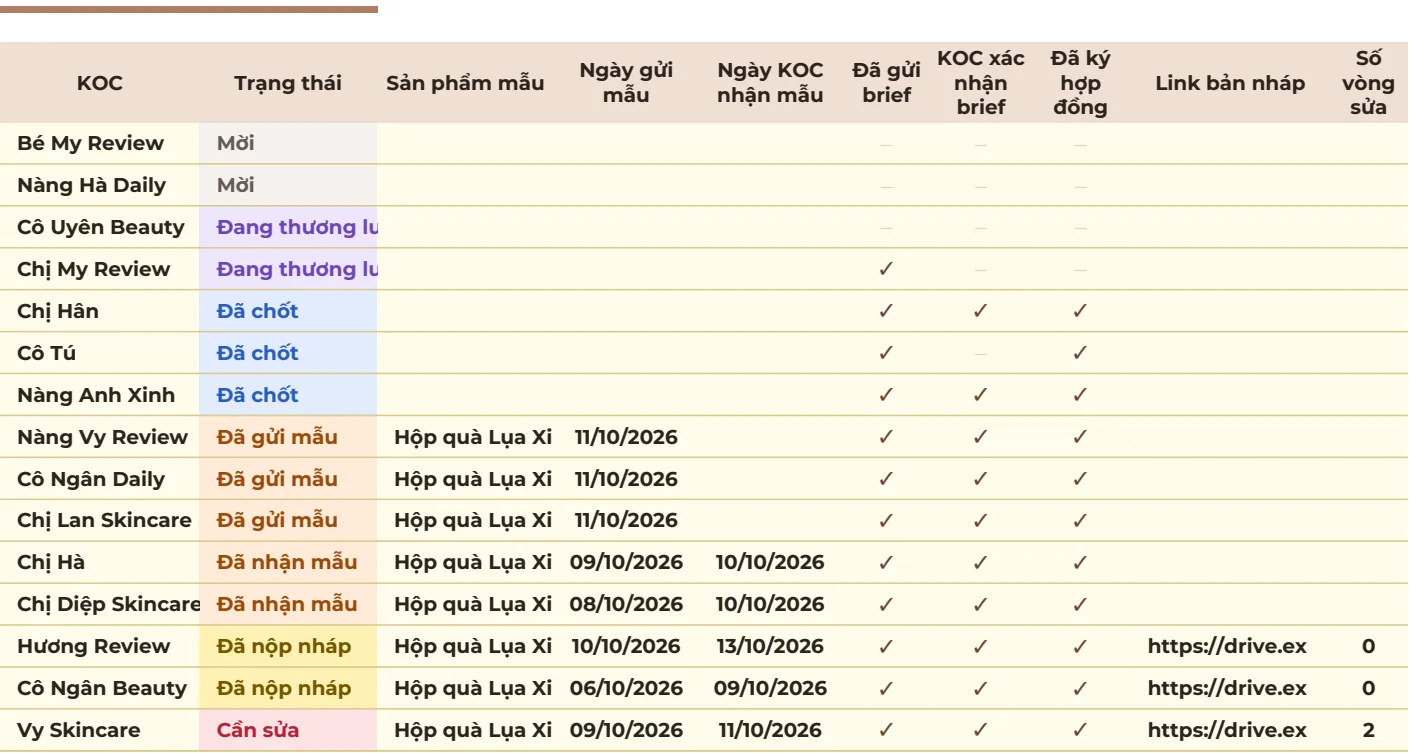Click revision count 2 for Vy Skincare
The width and height of the screenshot is (1410, 753).
pyautogui.click(x=1368, y=730)
